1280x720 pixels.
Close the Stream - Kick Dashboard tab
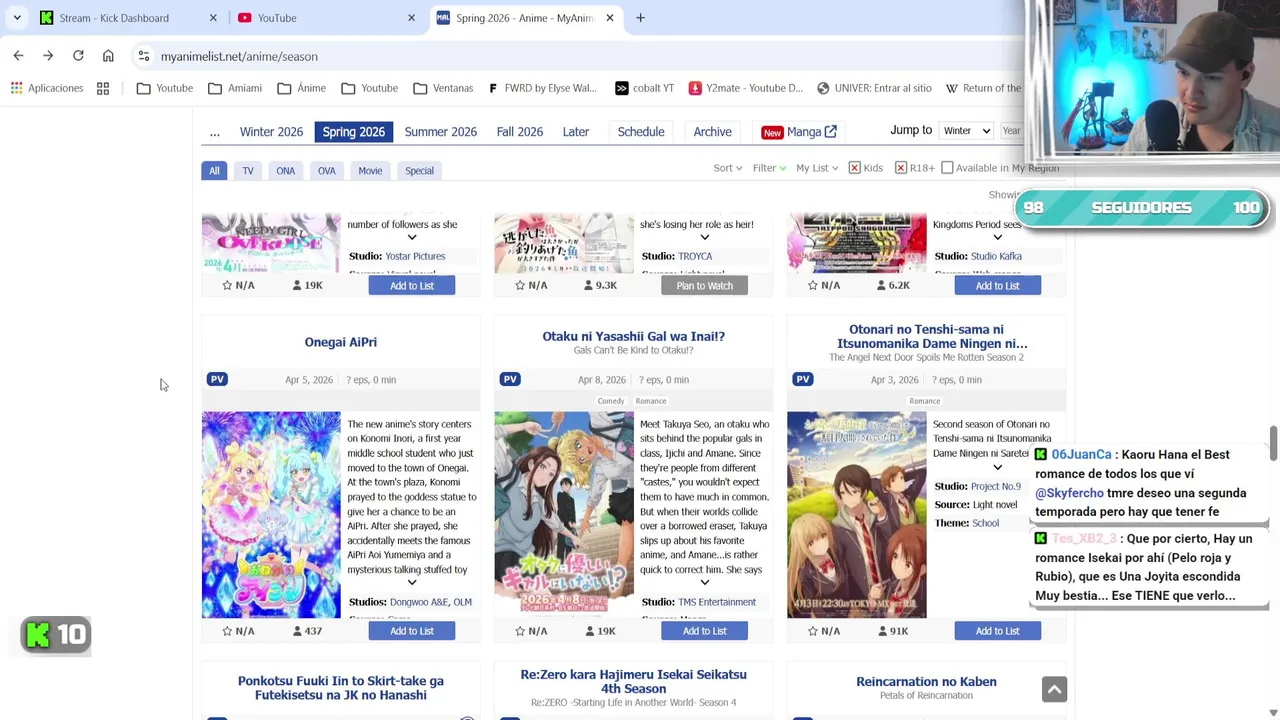(x=213, y=18)
